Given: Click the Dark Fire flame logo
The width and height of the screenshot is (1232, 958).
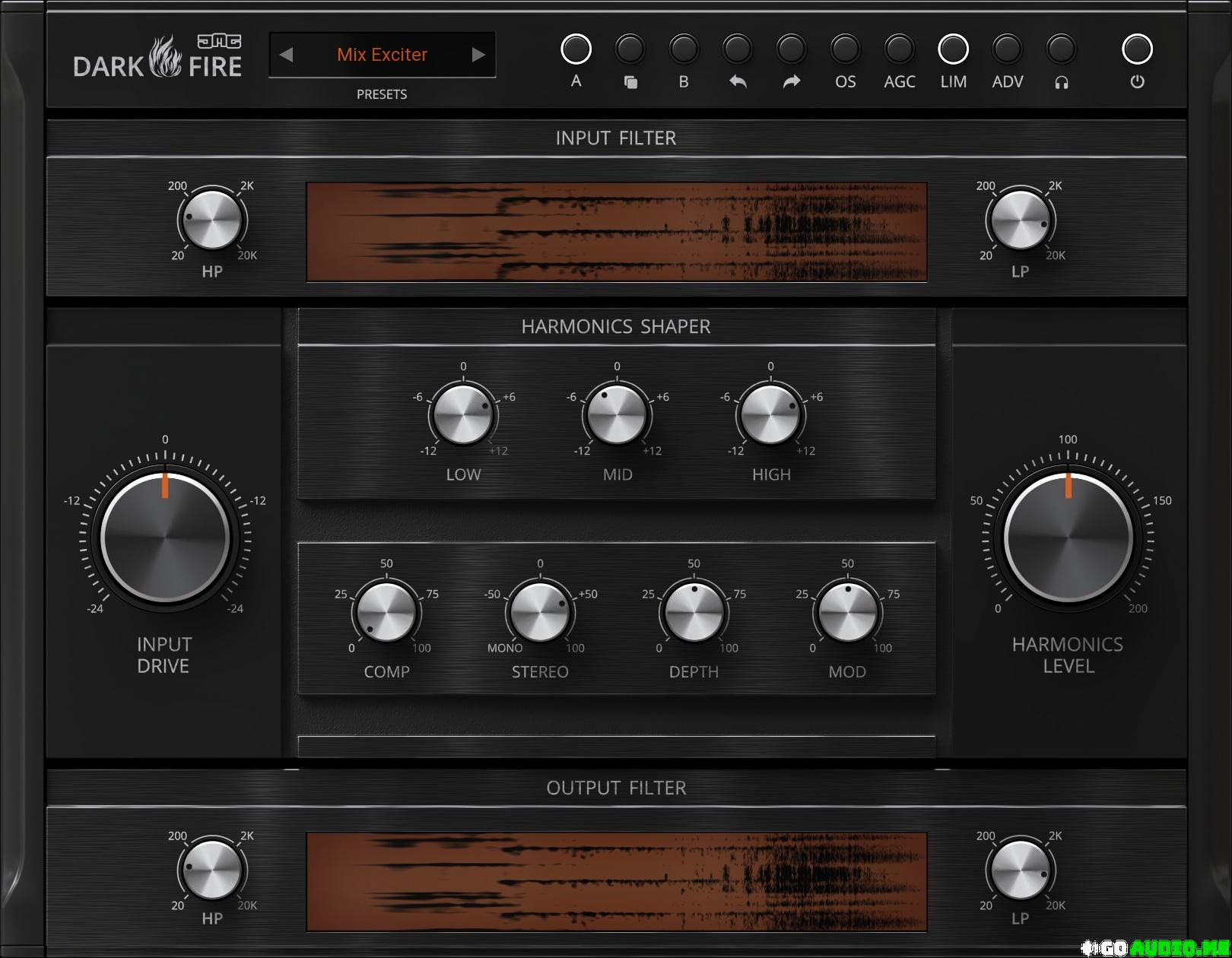Looking at the screenshot, I should tap(165, 57).
